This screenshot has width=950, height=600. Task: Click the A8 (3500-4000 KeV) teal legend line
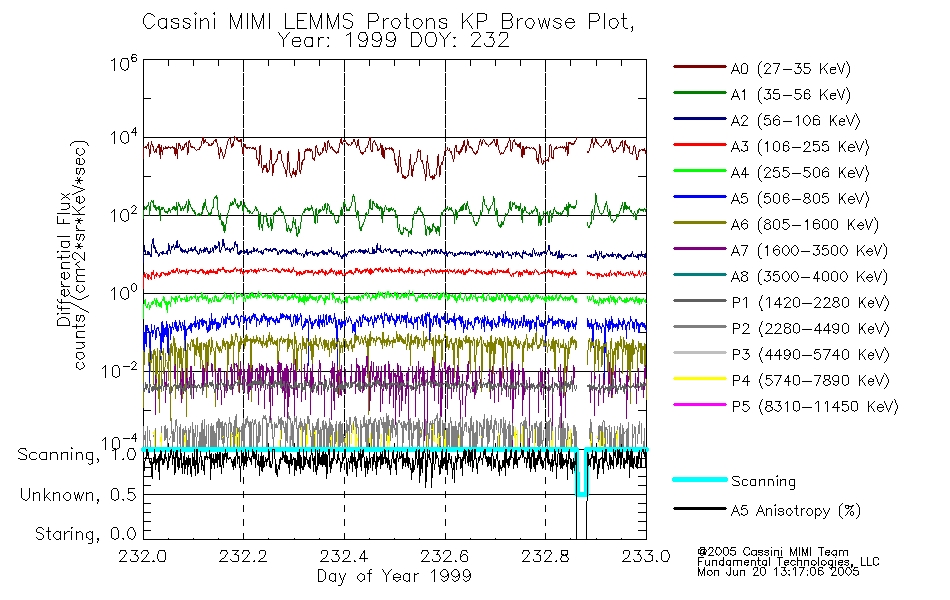(x=699, y=275)
